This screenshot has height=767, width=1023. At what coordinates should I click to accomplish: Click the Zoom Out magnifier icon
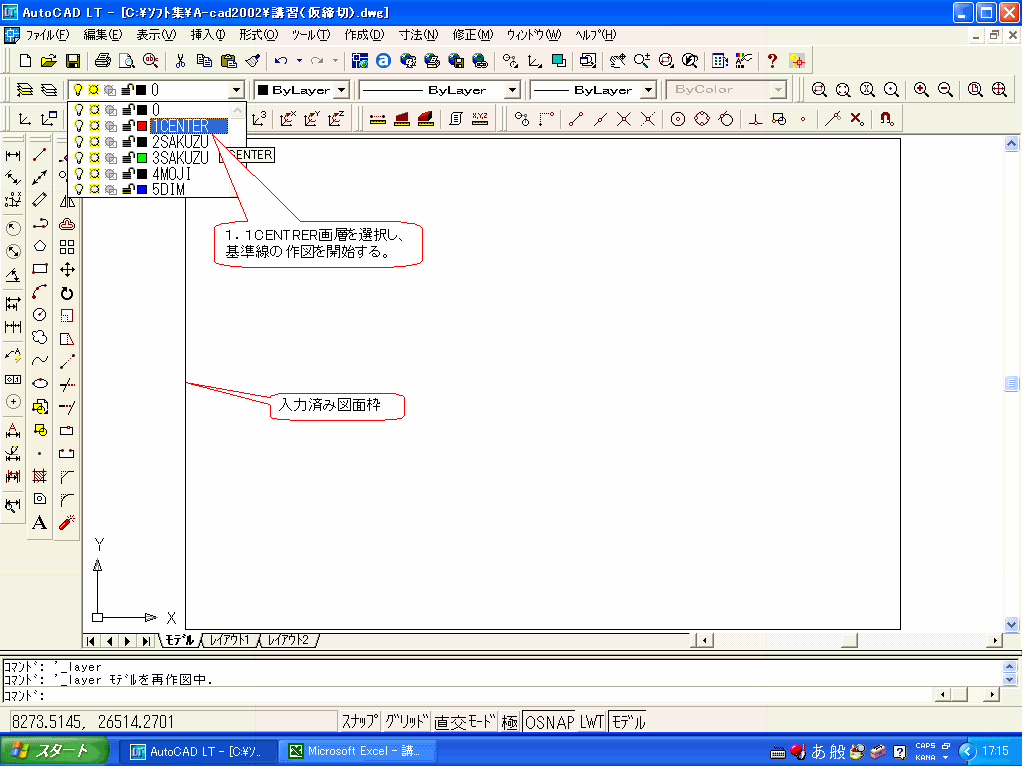(x=945, y=89)
